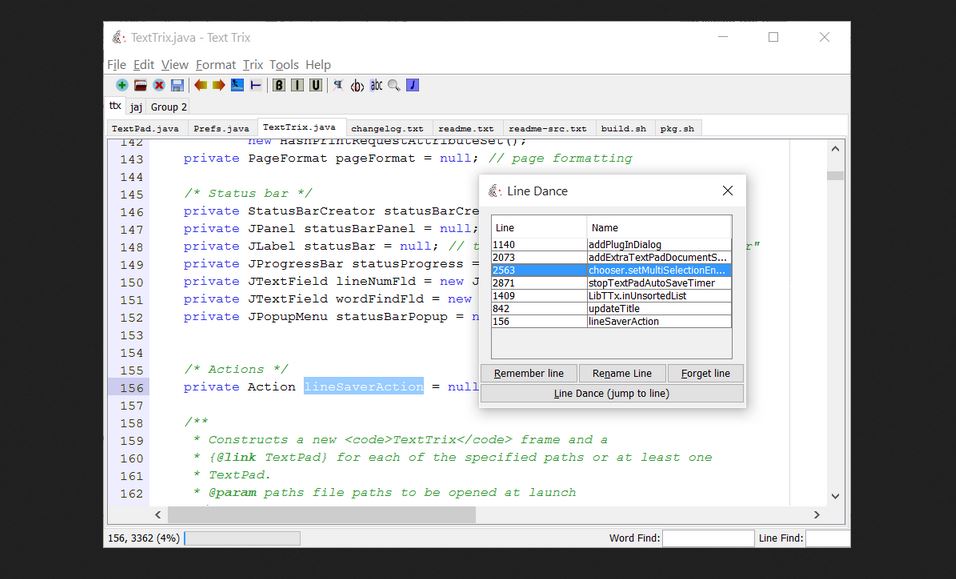956x579 pixels.
Task: Select the addPlugInDialog row
Action: pyautogui.click(x=612, y=244)
